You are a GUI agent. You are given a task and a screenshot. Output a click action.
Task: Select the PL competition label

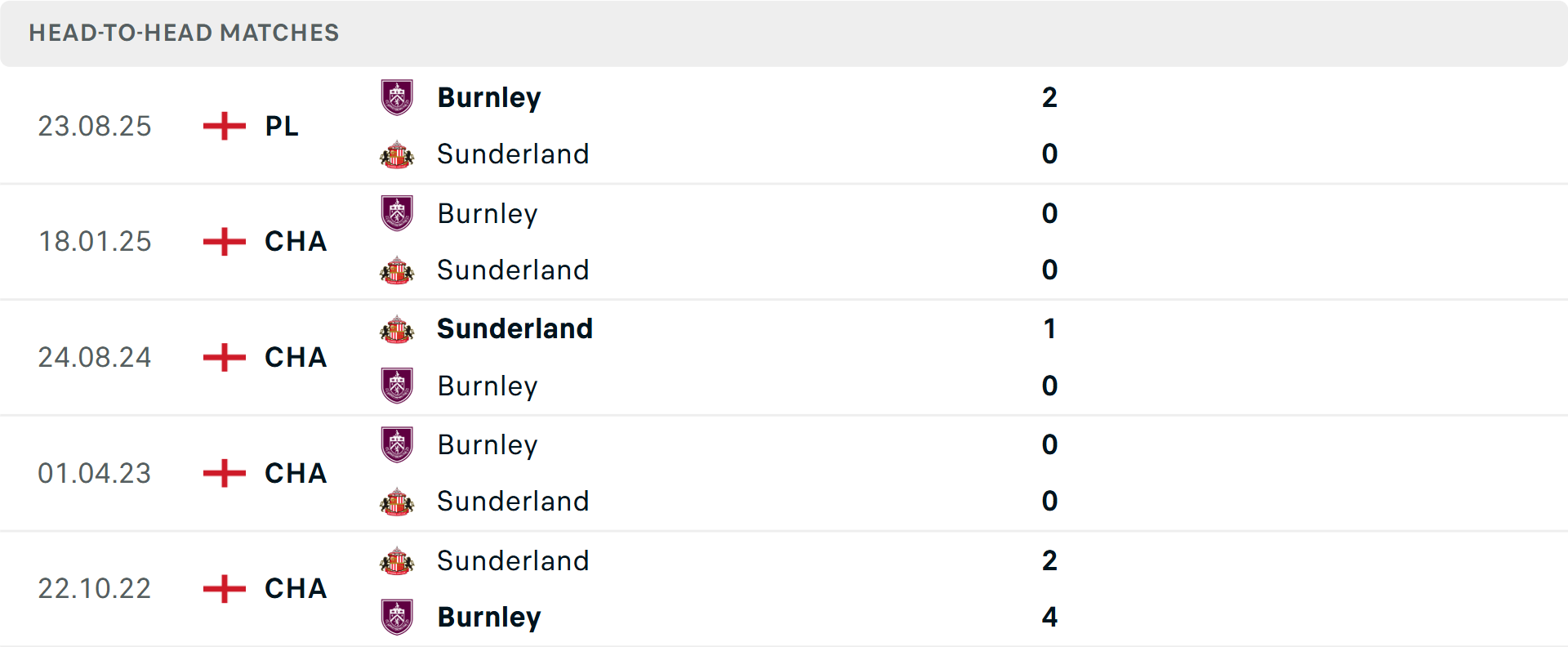282,126
